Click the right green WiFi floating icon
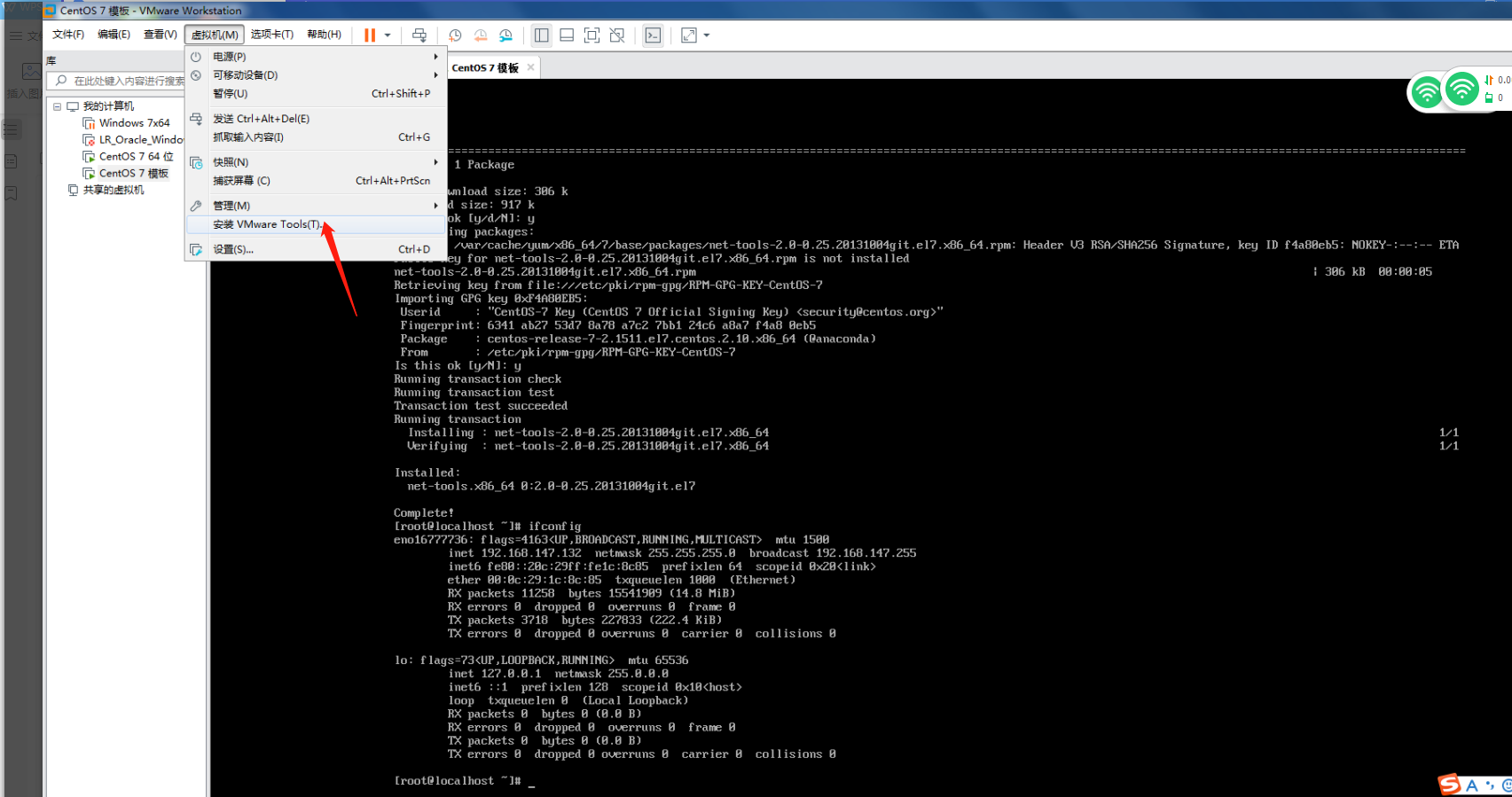The height and width of the screenshot is (797, 1512). (x=1461, y=89)
